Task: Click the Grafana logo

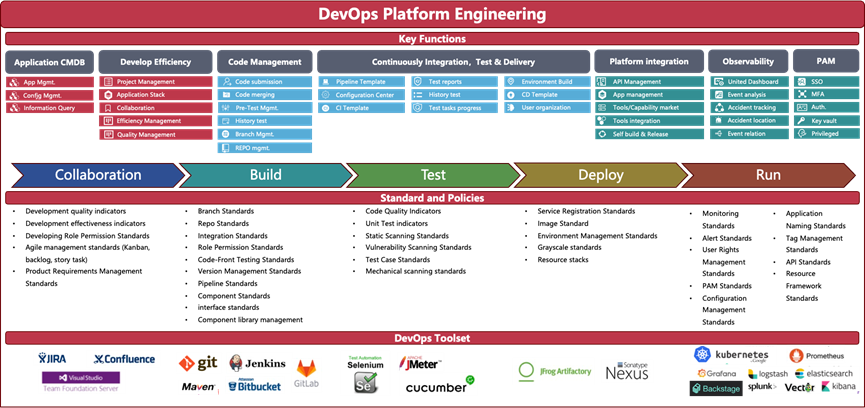Action: [x=716, y=373]
